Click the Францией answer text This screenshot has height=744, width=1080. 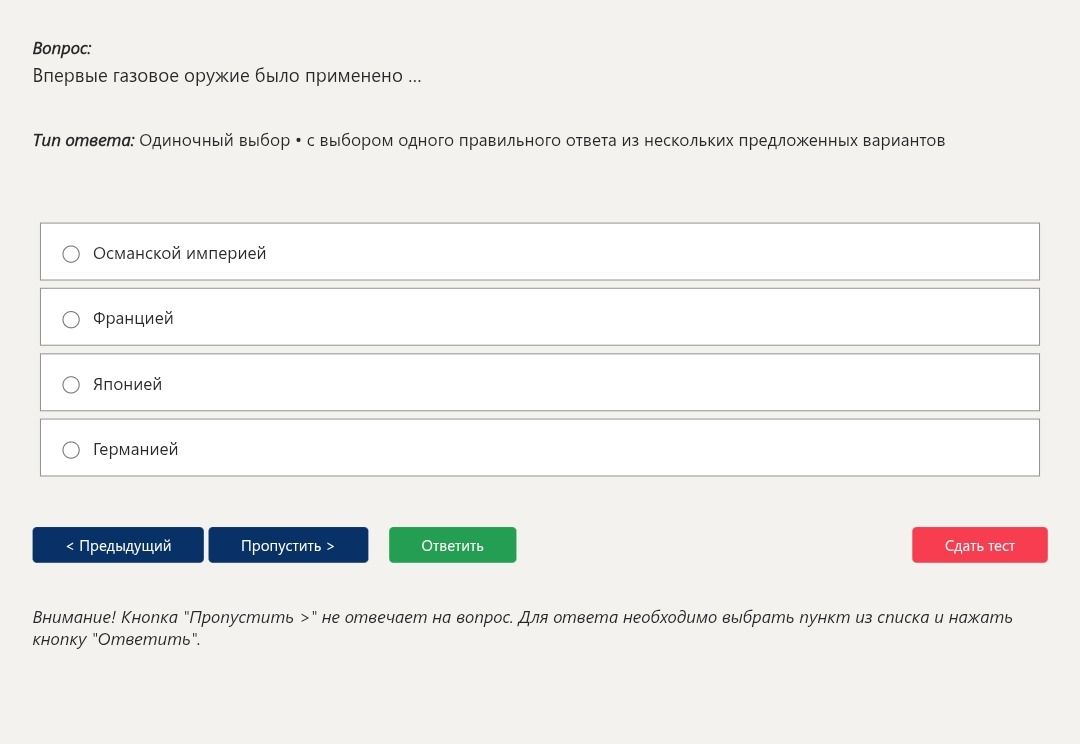pos(133,318)
